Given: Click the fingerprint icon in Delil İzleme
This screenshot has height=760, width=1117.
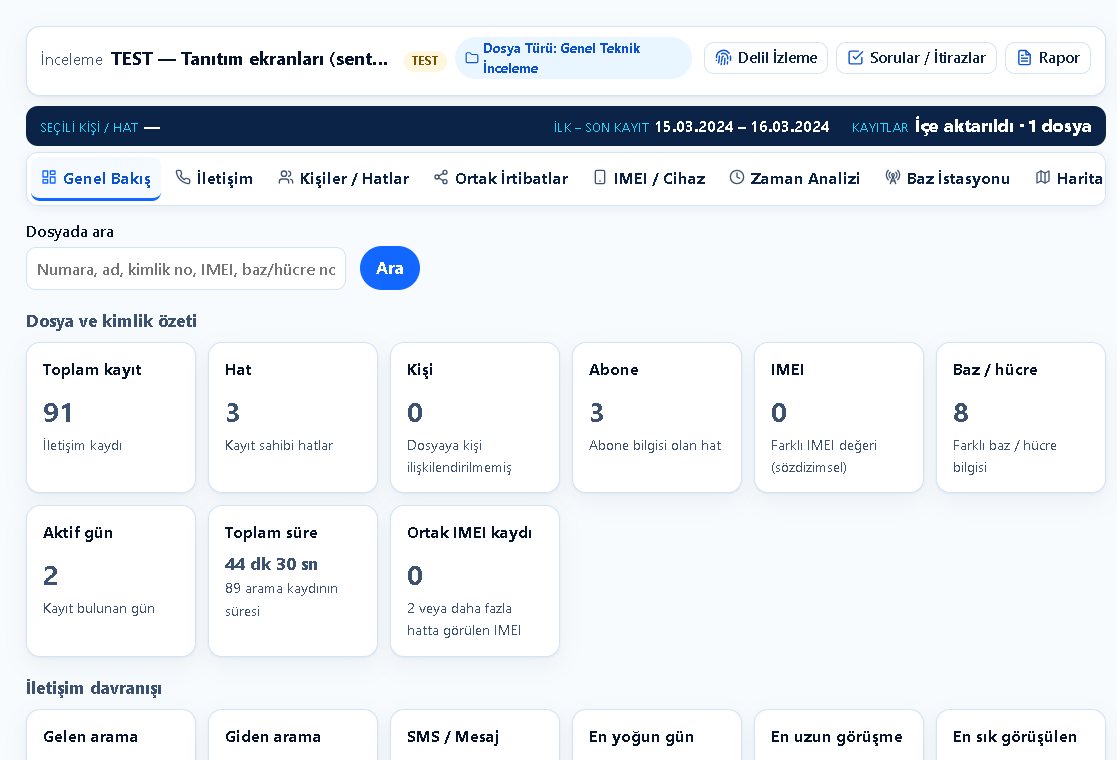Looking at the screenshot, I should 723,58.
